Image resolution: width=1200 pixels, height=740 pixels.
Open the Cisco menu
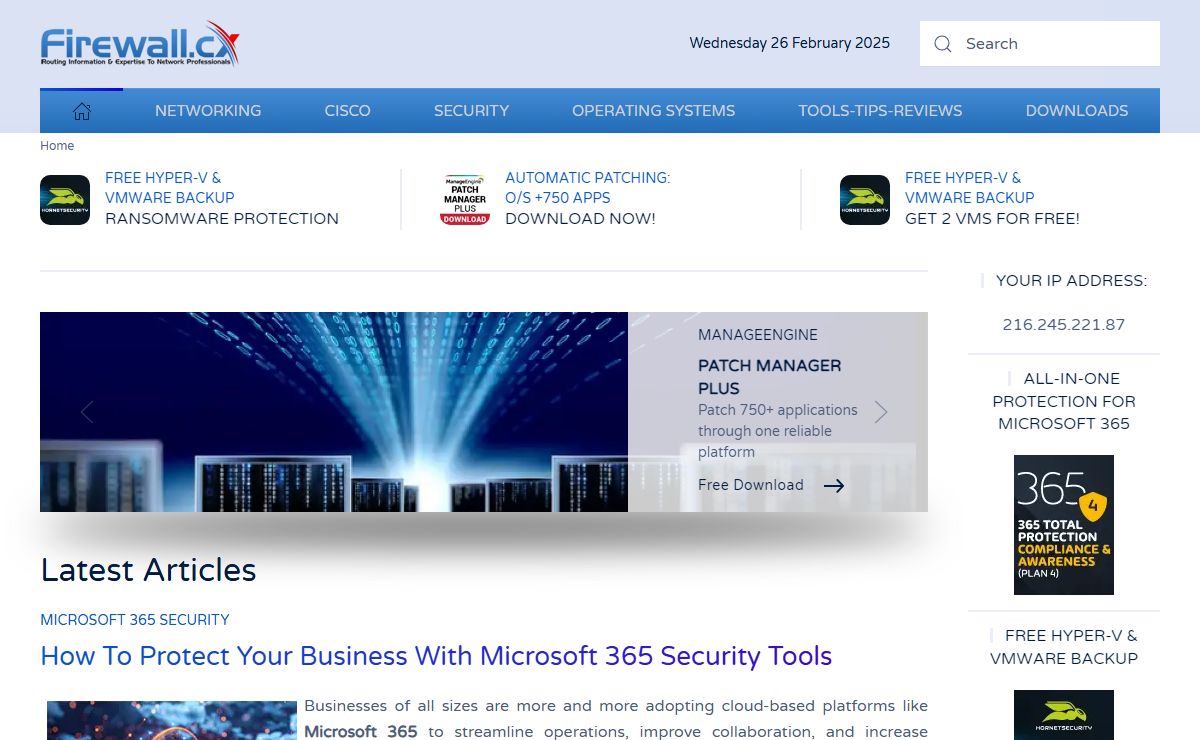pos(347,111)
